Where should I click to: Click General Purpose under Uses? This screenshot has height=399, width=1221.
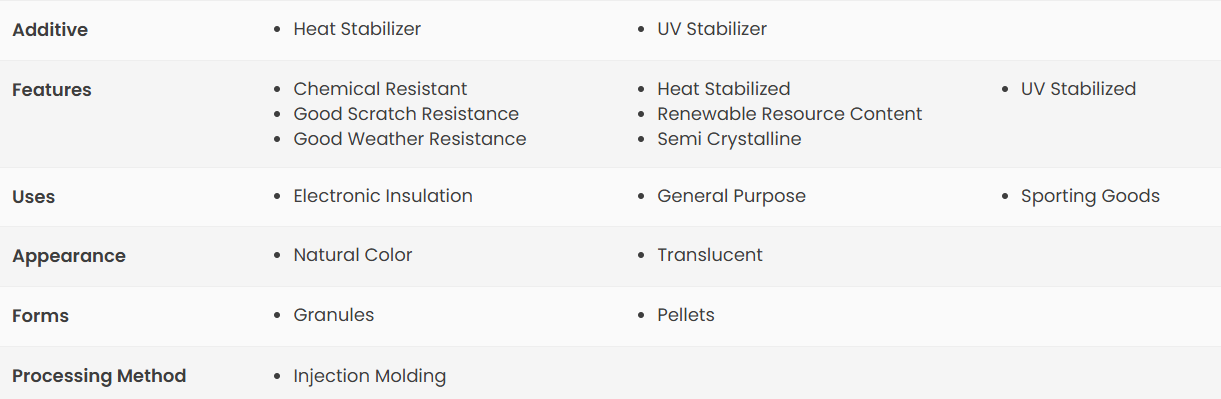click(731, 196)
